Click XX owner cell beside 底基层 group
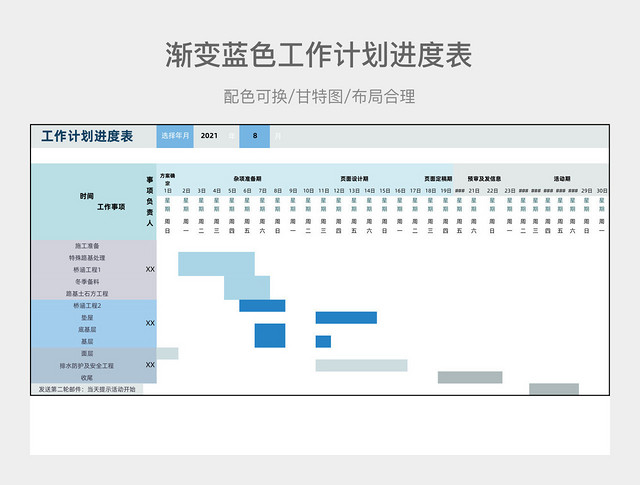640x485 pixels. tap(150, 323)
